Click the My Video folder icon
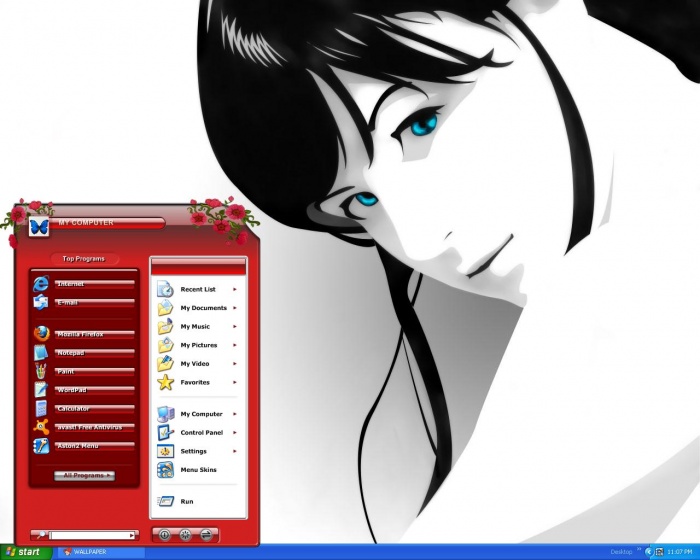This screenshot has width=700, height=560. 165,364
